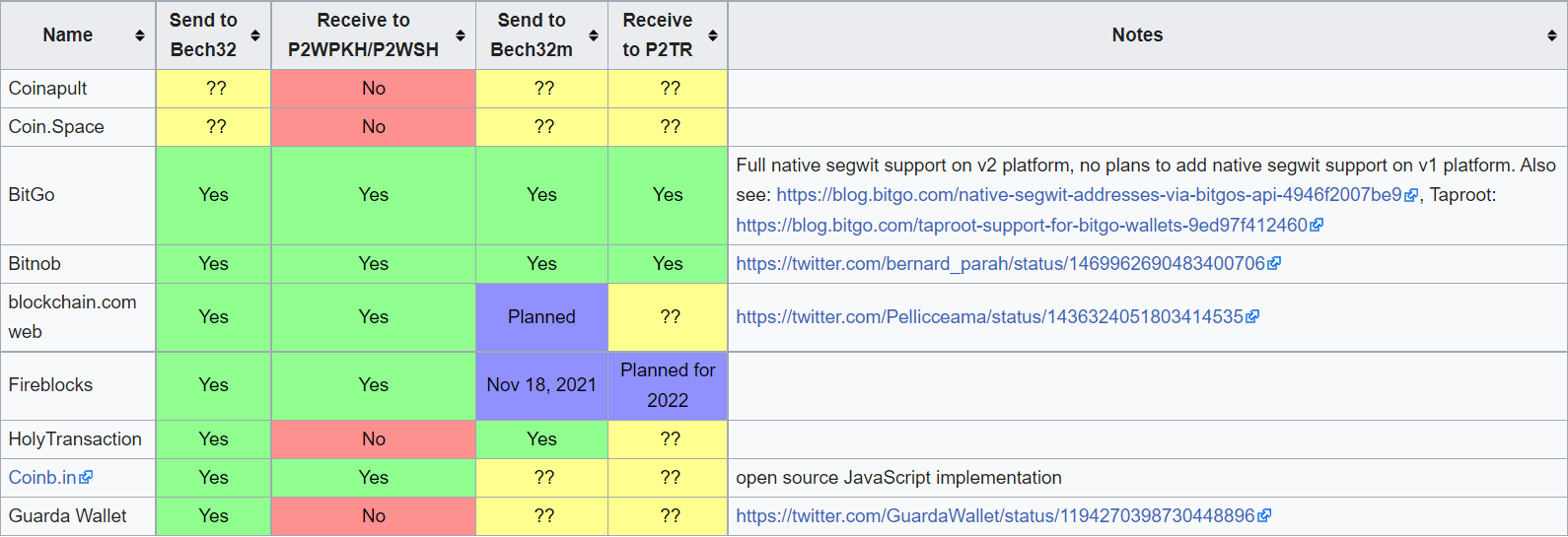Sort by Notes column arrows
This screenshot has width=1568, height=537.
tap(1552, 35)
